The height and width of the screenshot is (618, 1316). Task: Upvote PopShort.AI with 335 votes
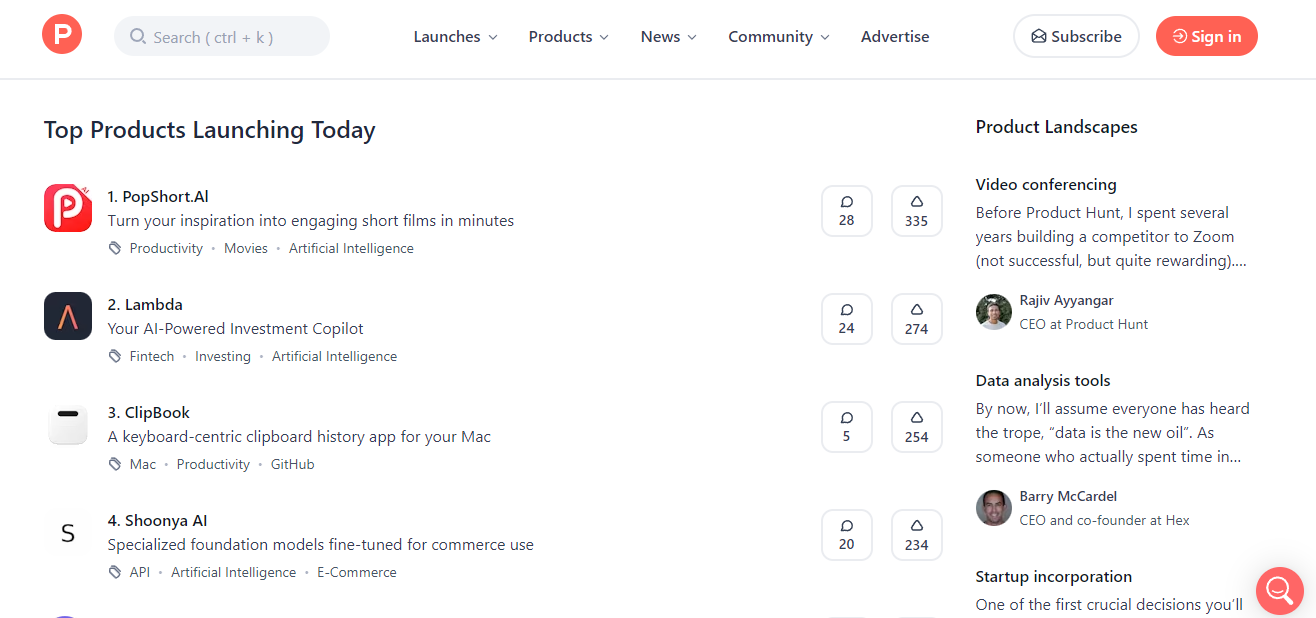pyautogui.click(x=917, y=211)
